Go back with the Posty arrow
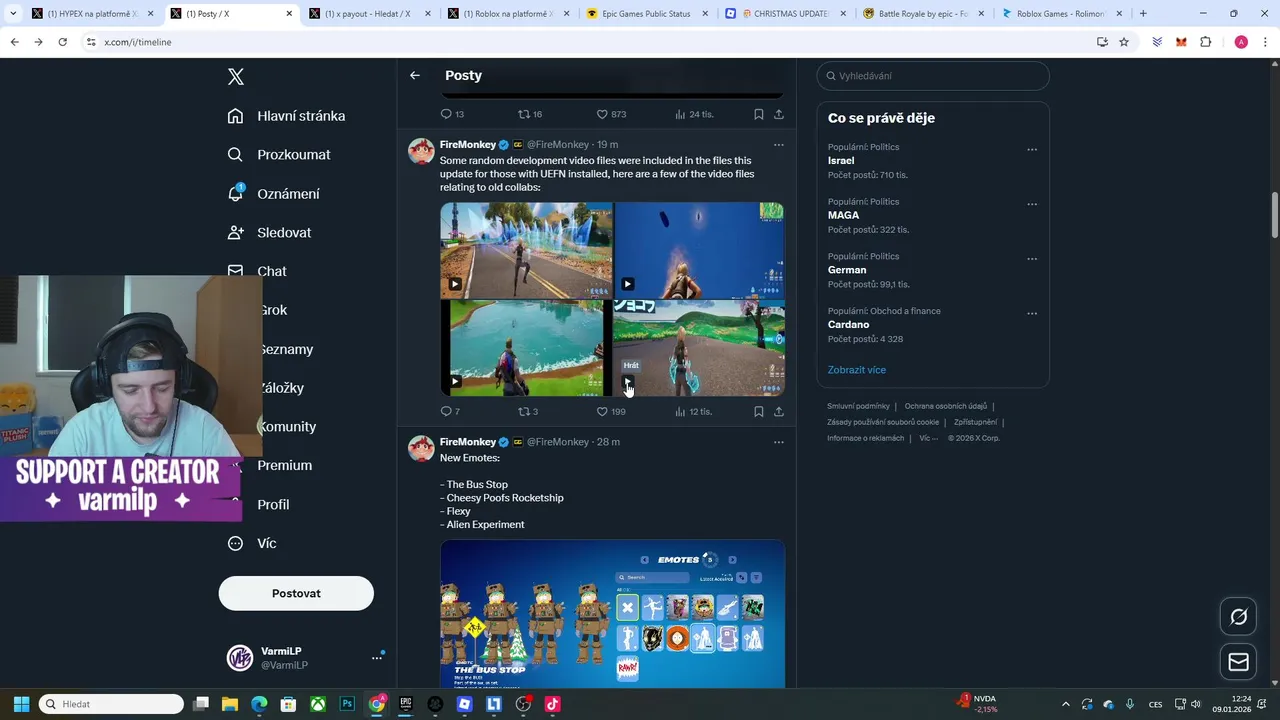Screen dimensions: 1280x720 click(415, 75)
